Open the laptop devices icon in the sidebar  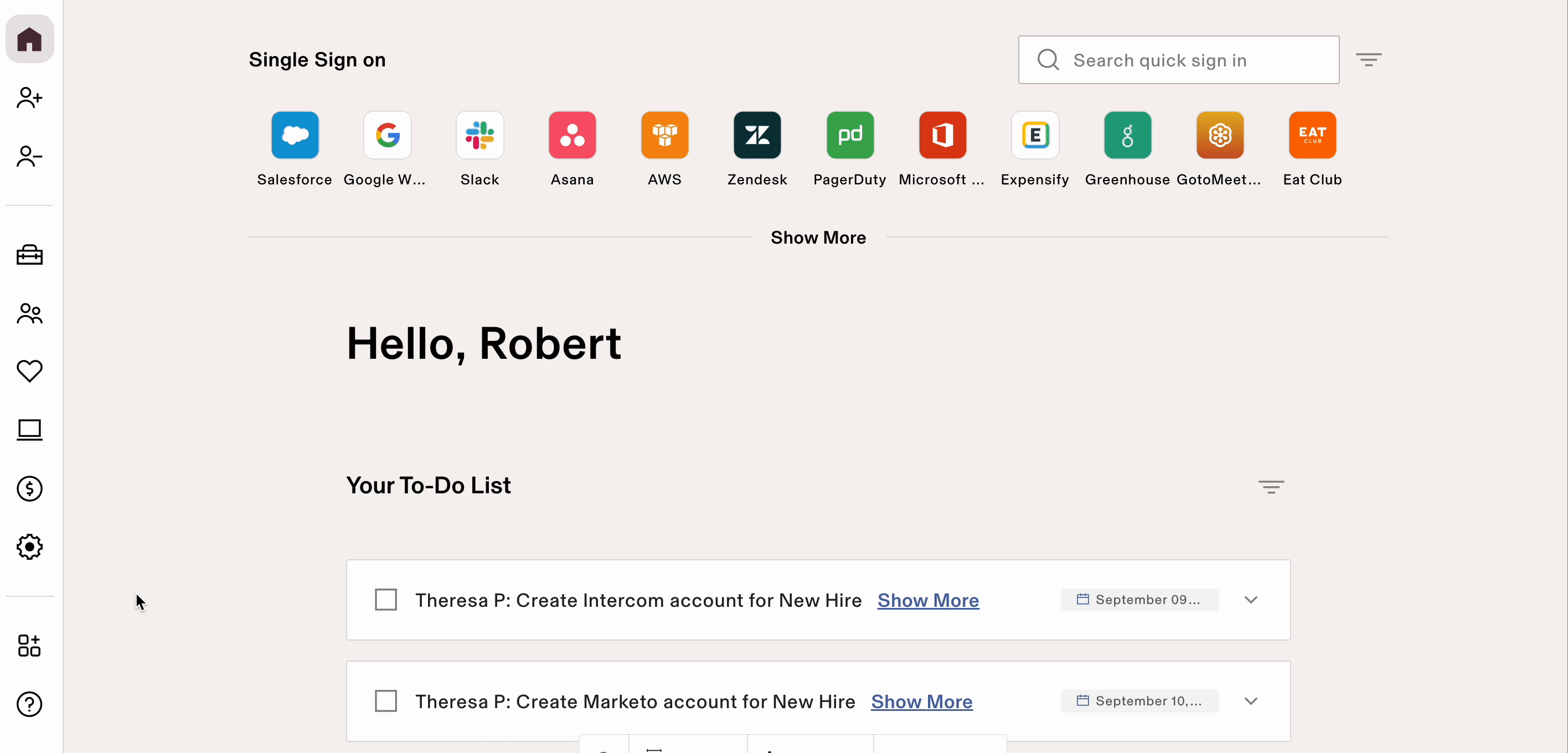tap(29, 430)
